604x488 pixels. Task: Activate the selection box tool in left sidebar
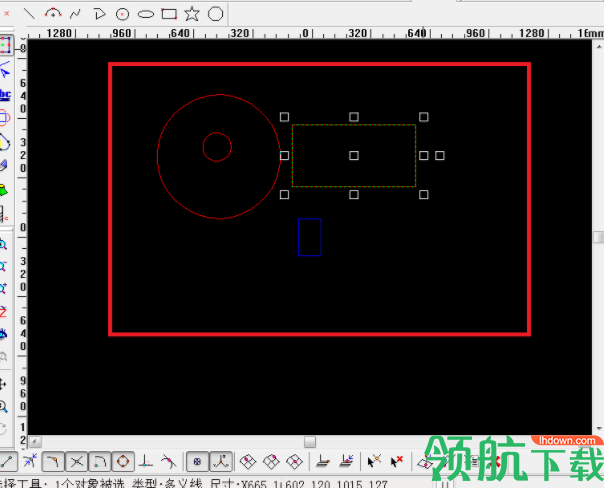[x=5, y=45]
